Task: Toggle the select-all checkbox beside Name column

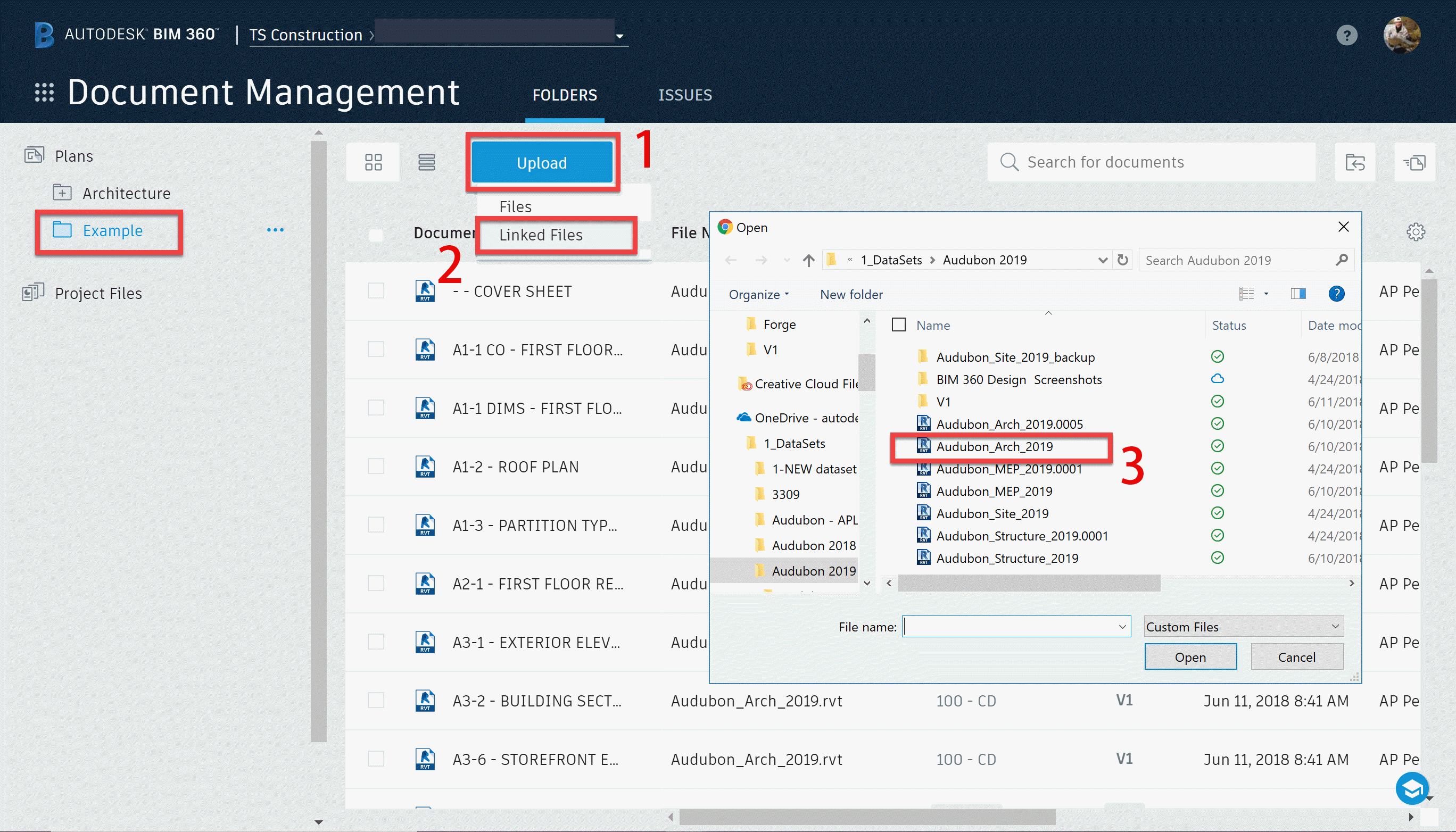Action: pyautogui.click(x=899, y=325)
